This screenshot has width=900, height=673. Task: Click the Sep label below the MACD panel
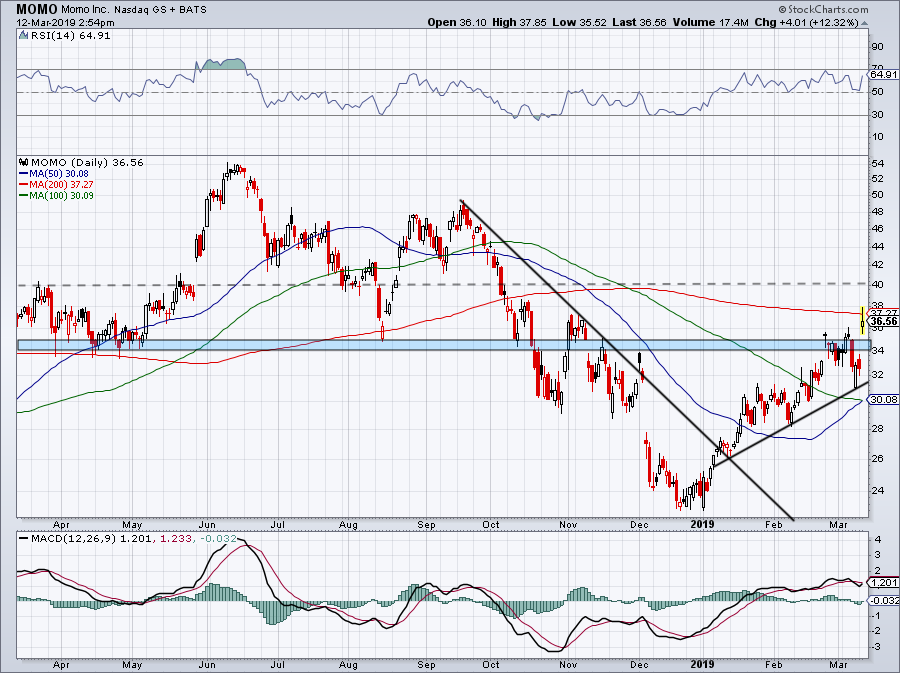426,665
